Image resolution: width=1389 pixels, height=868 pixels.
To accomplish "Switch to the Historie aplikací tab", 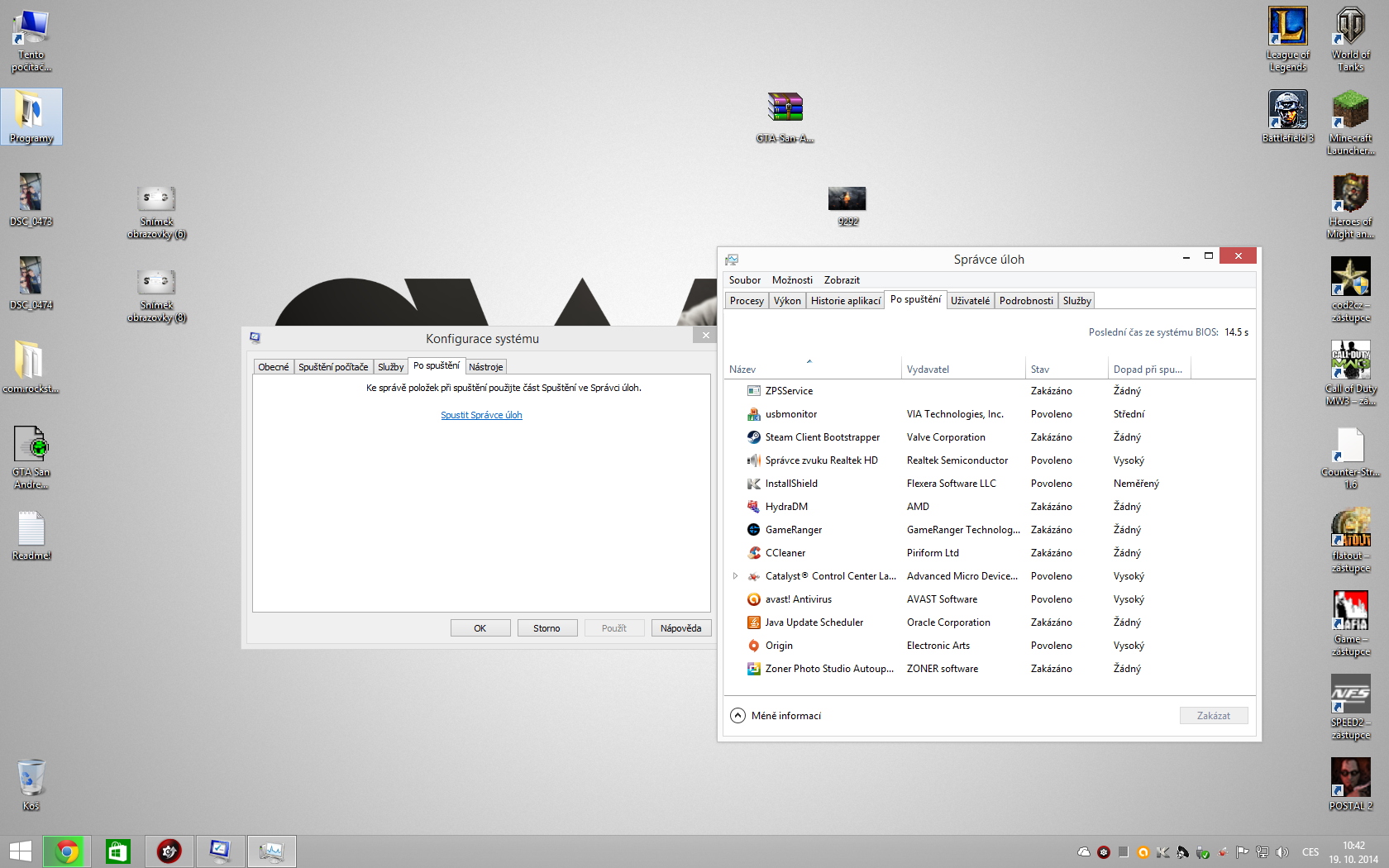I will pyautogui.click(x=845, y=301).
